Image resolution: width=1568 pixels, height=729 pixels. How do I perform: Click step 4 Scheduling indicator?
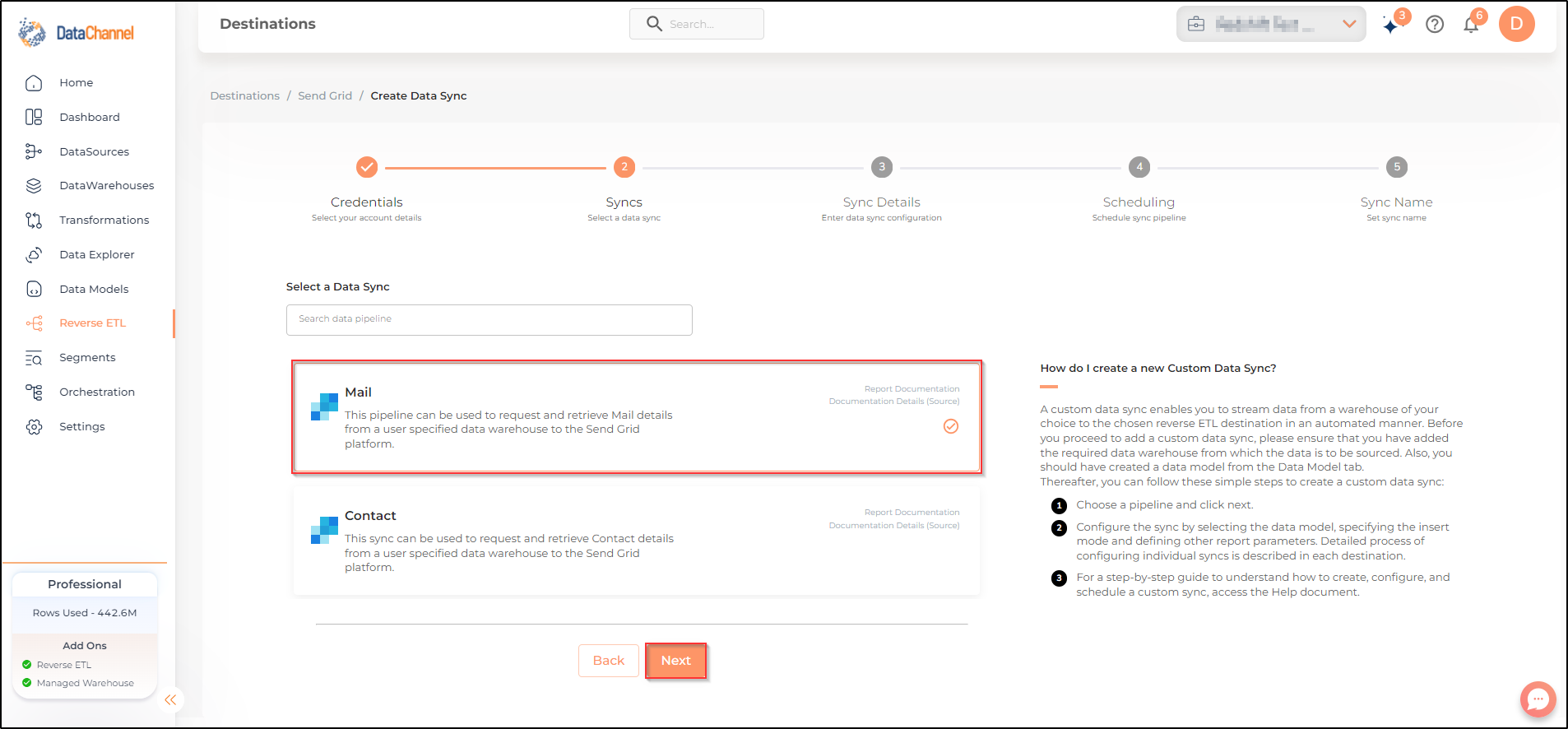pyautogui.click(x=1139, y=167)
